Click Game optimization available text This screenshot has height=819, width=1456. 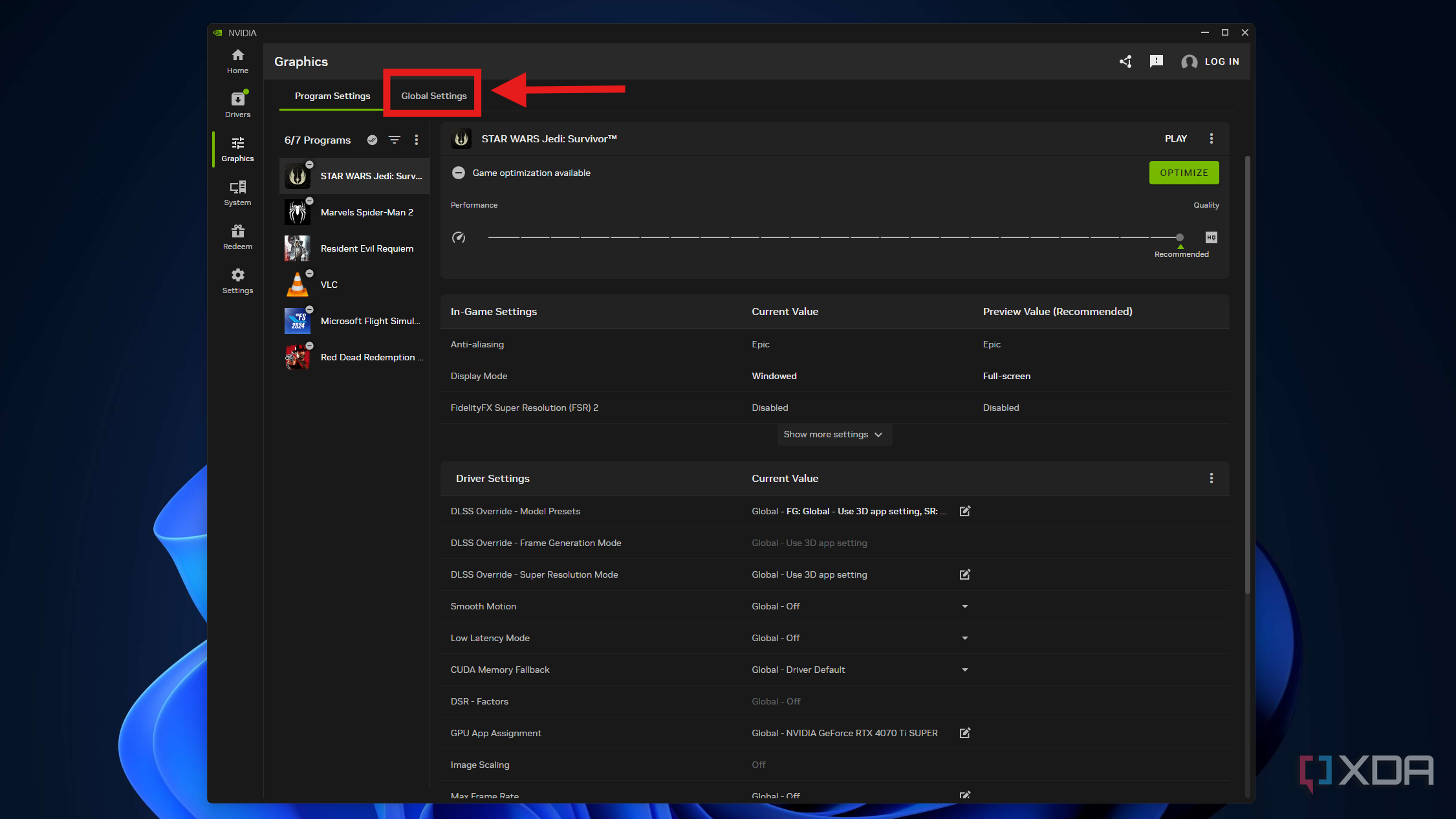click(531, 173)
